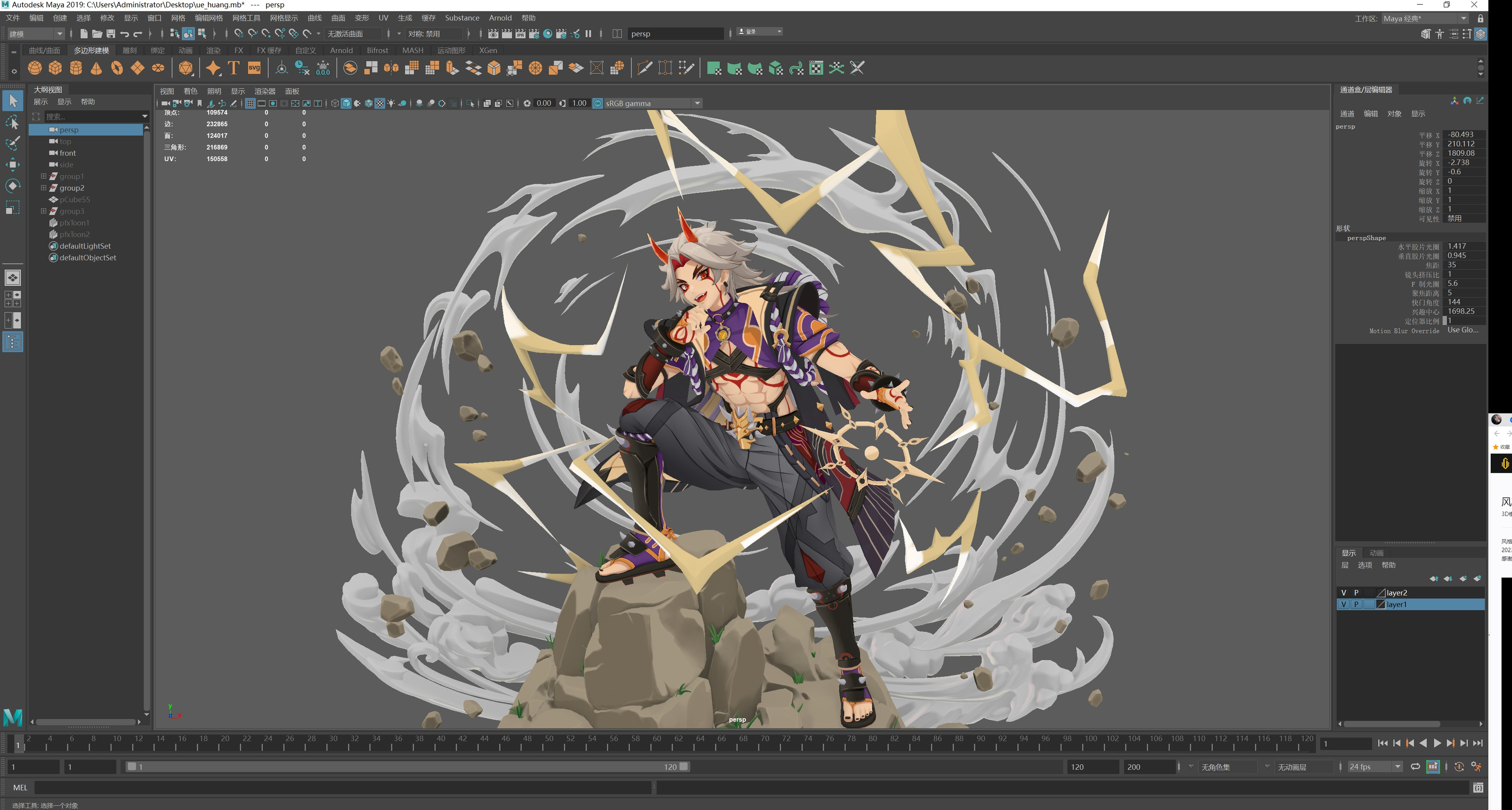Viewport: 1512px width, 810px height.
Task: Click the playback range slider bar
Action: pos(408,767)
